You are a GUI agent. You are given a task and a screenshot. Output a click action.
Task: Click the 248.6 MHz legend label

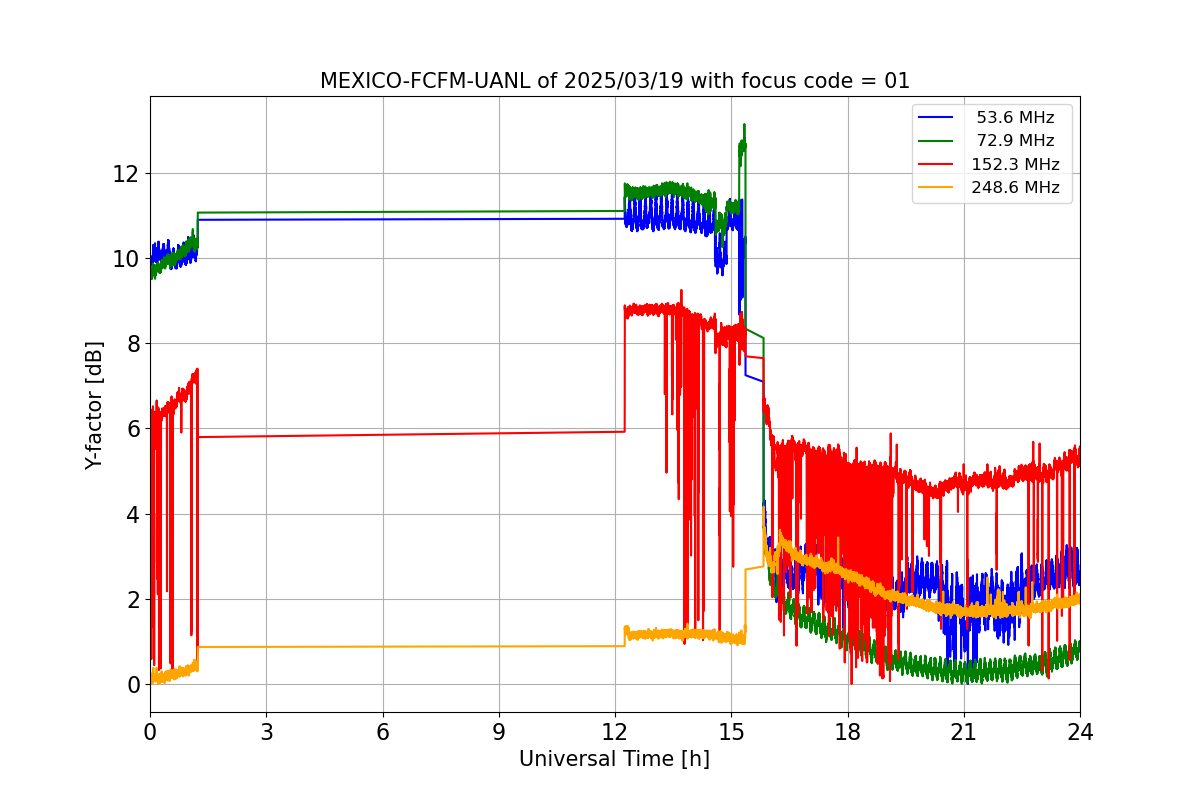pyautogui.click(x=1015, y=188)
